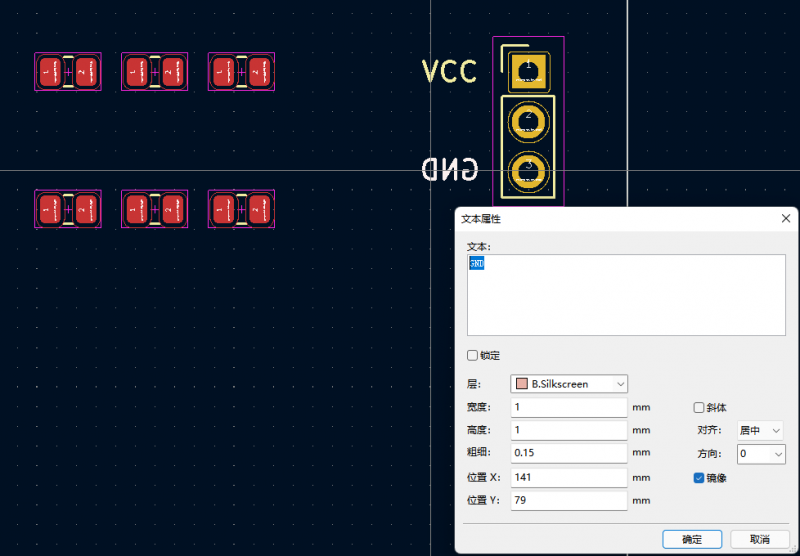This screenshot has width=800, height=556.
Task: Click round pad 3 of the pin header
Action: [x=529, y=171]
